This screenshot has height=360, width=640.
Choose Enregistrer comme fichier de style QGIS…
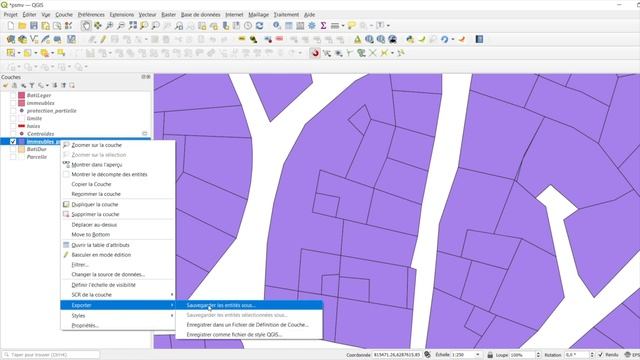249,334
